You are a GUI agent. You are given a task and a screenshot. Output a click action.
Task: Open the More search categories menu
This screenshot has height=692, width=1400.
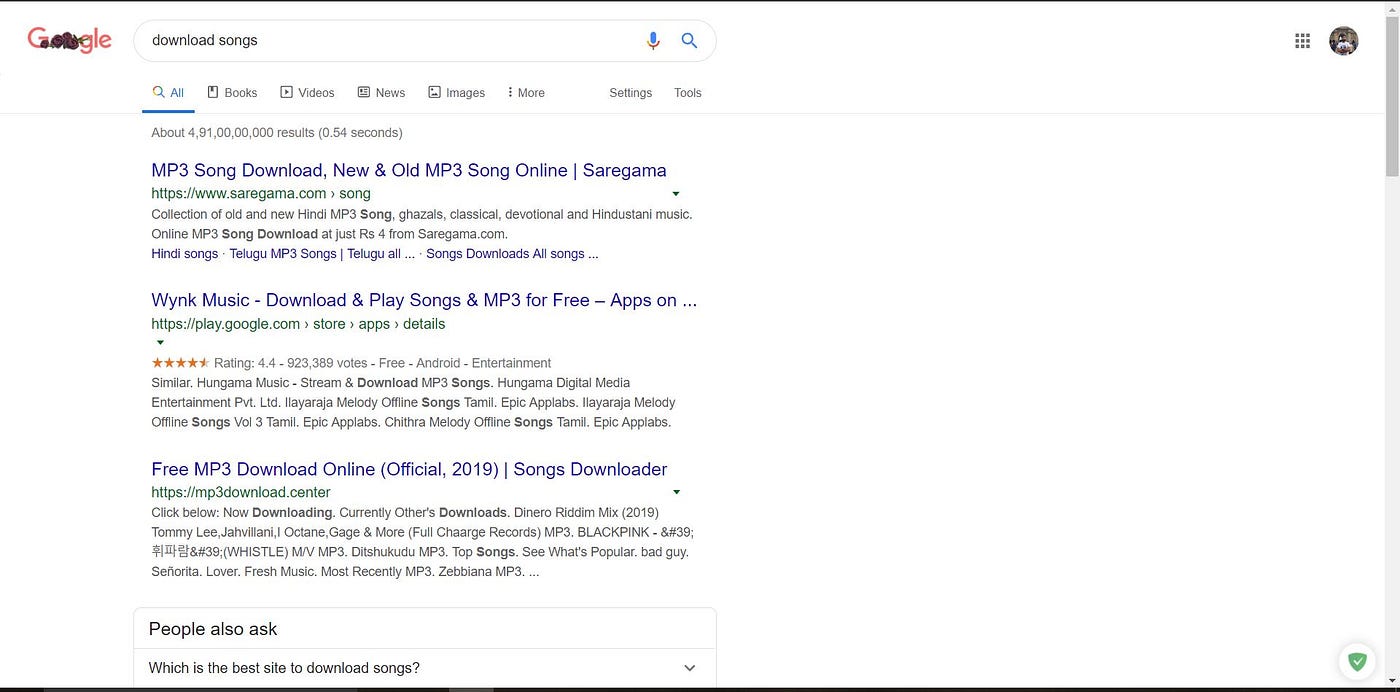tap(526, 93)
